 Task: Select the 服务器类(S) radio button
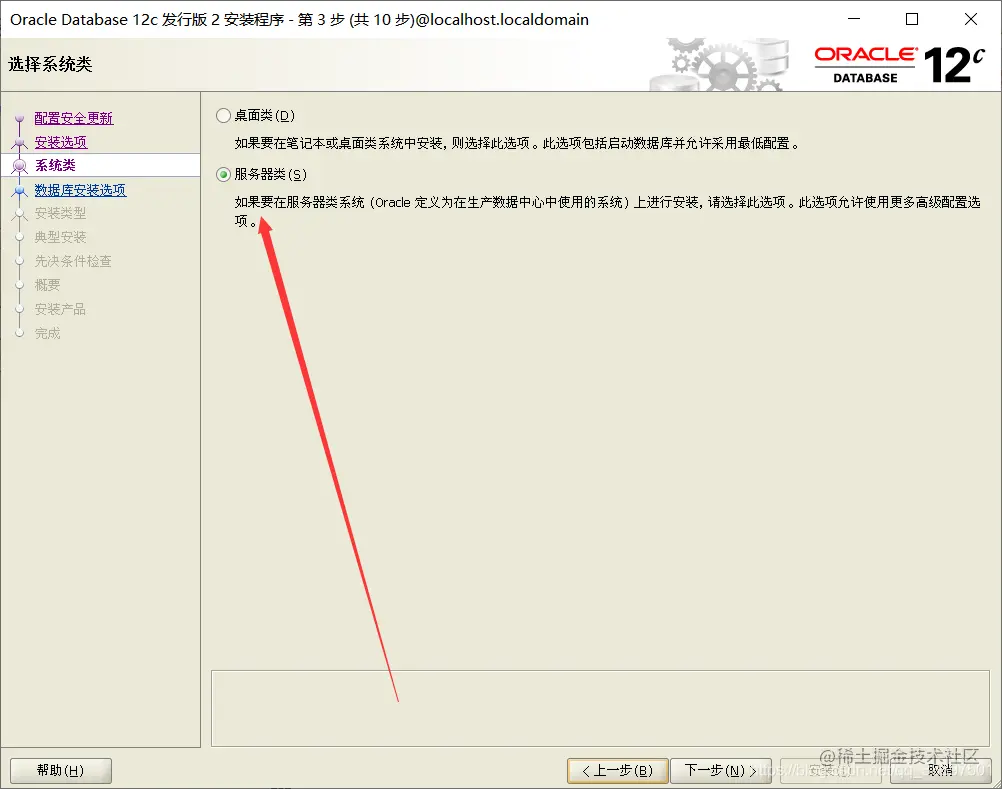click(223, 174)
